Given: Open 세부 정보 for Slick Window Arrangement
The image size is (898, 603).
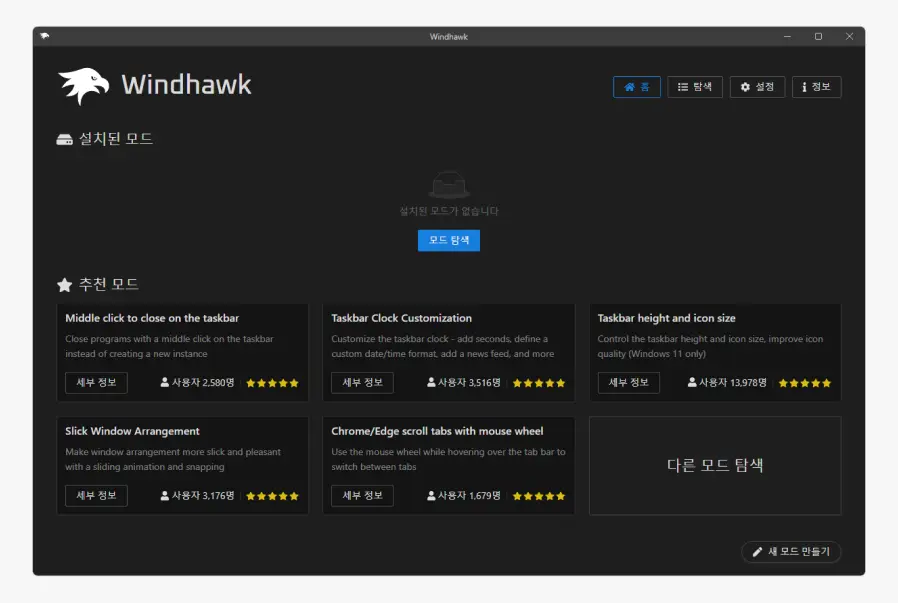Looking at the screenshot, I should pyautogui.click(x=96, y=495).
